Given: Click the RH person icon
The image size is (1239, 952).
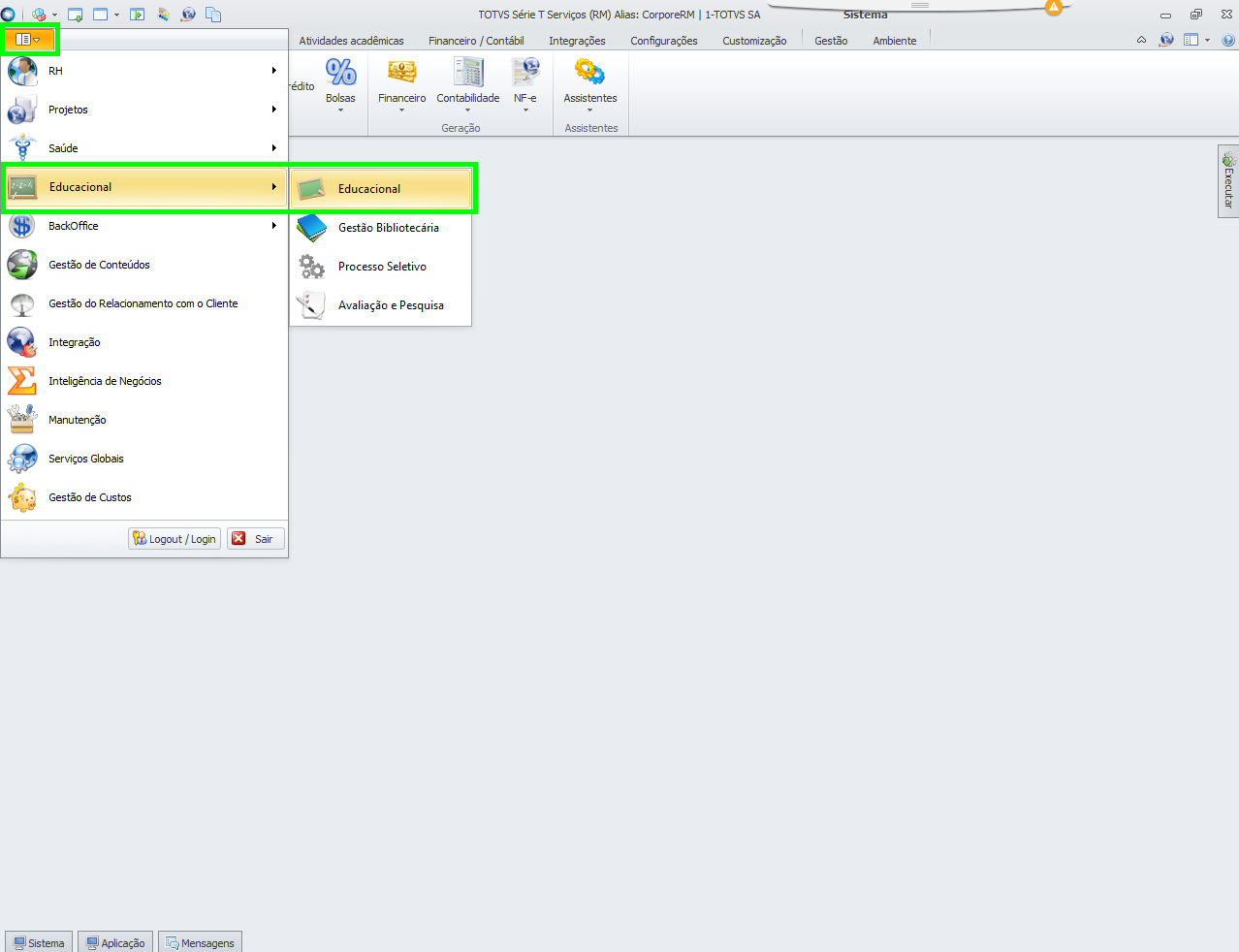Looking at the screenshot, I should coord(22,71).
